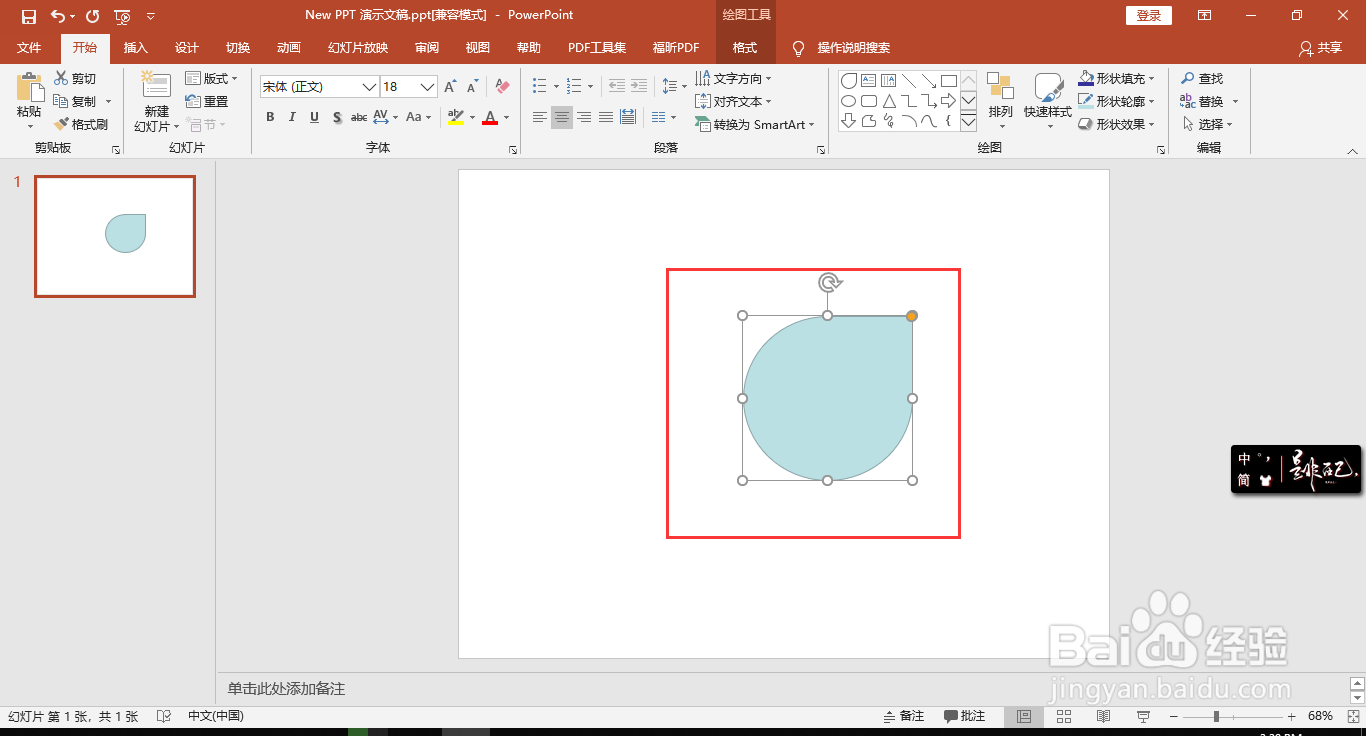Image resolution: width=1366 pixels, height=736 pixels.
Task: Align text left icon
Action: 540,118
